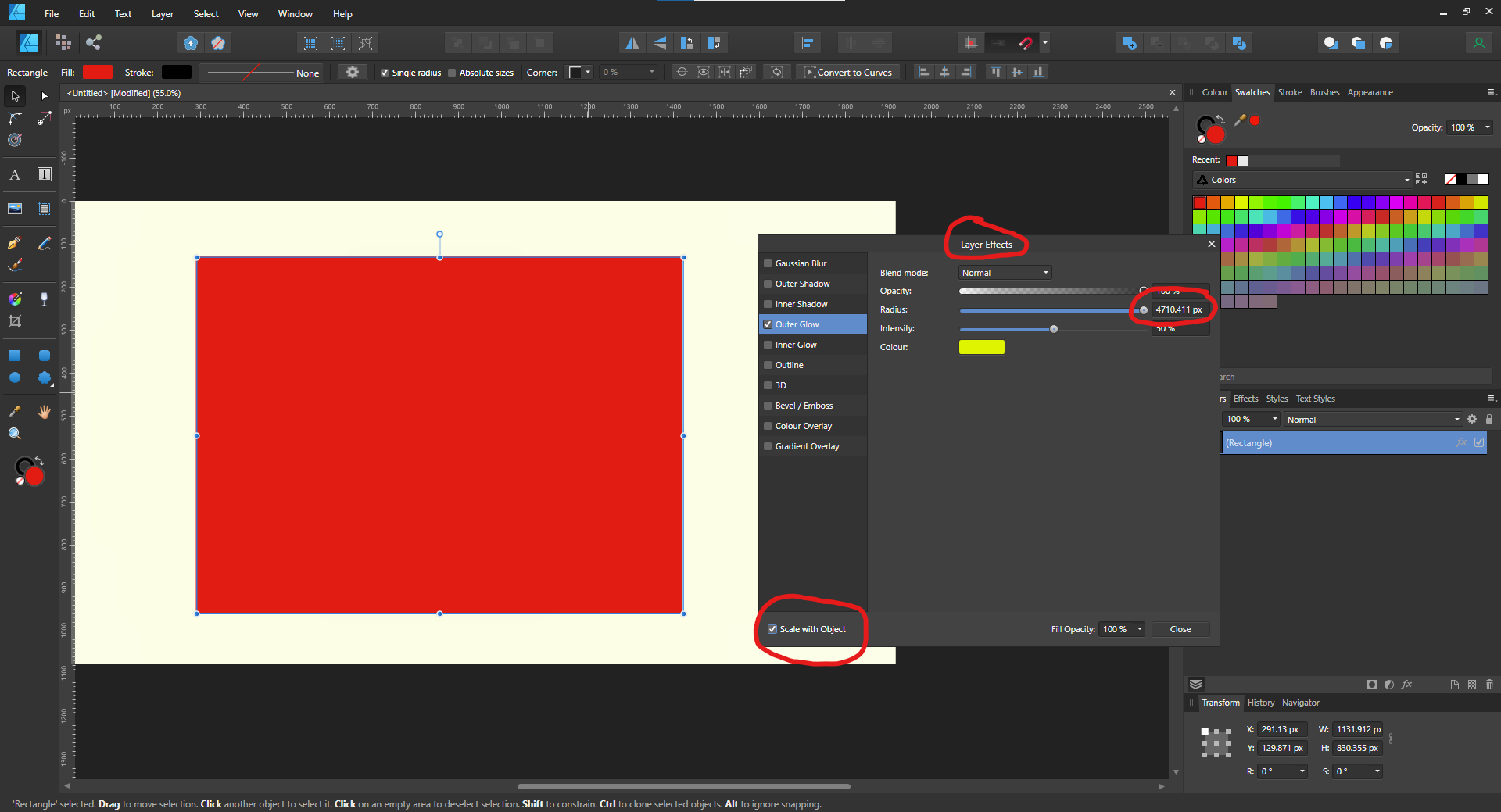1501x812 pixels.
Task: Uncheck Scale with Object
Action: [x=772, y=629]
